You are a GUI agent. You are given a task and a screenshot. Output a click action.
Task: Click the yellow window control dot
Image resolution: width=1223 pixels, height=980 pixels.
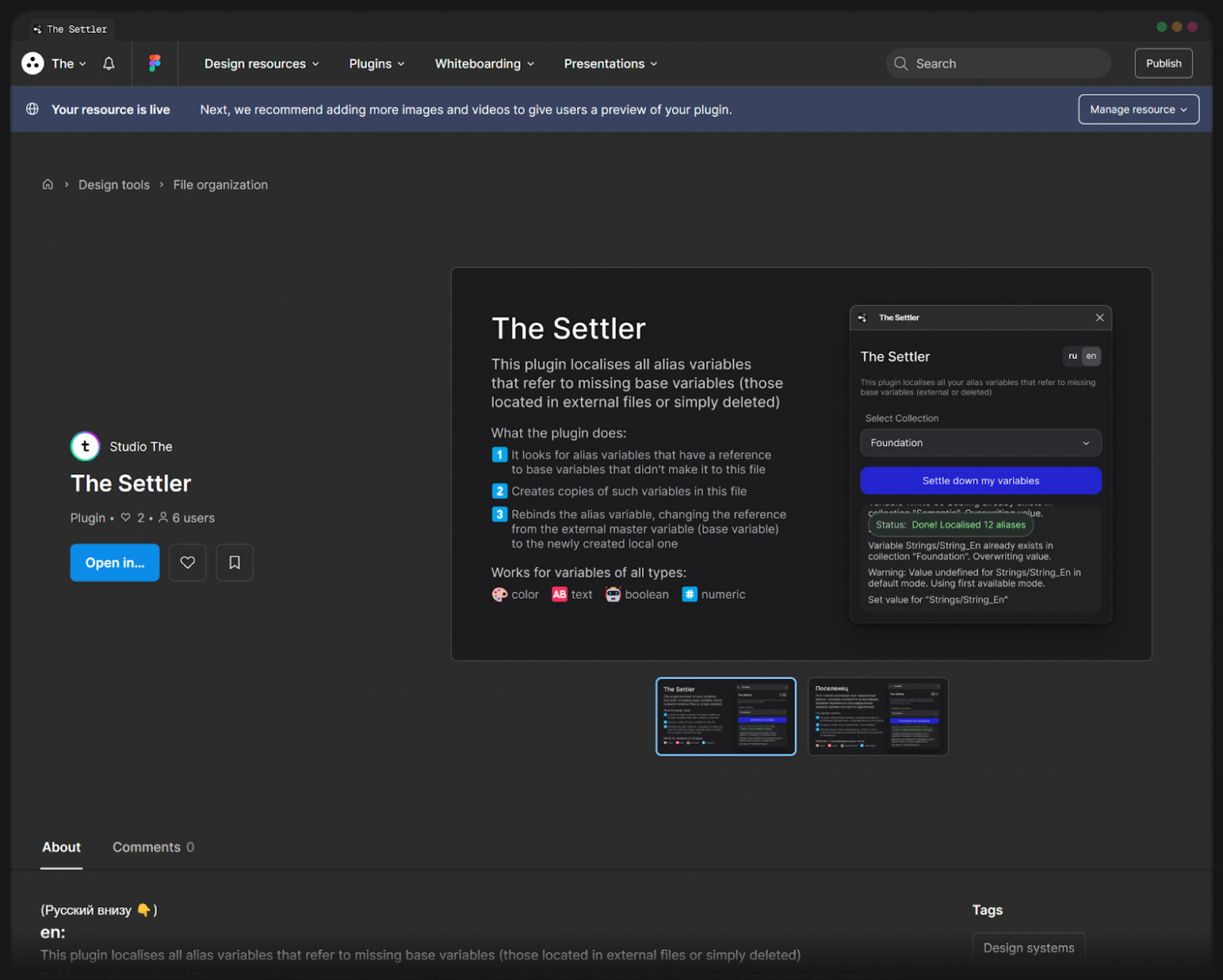tap(1177, 27)
